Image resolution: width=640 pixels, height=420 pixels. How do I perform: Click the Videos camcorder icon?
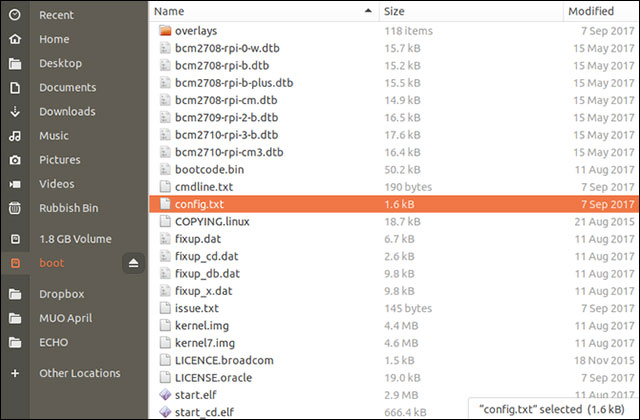click(x=15, y=184)
